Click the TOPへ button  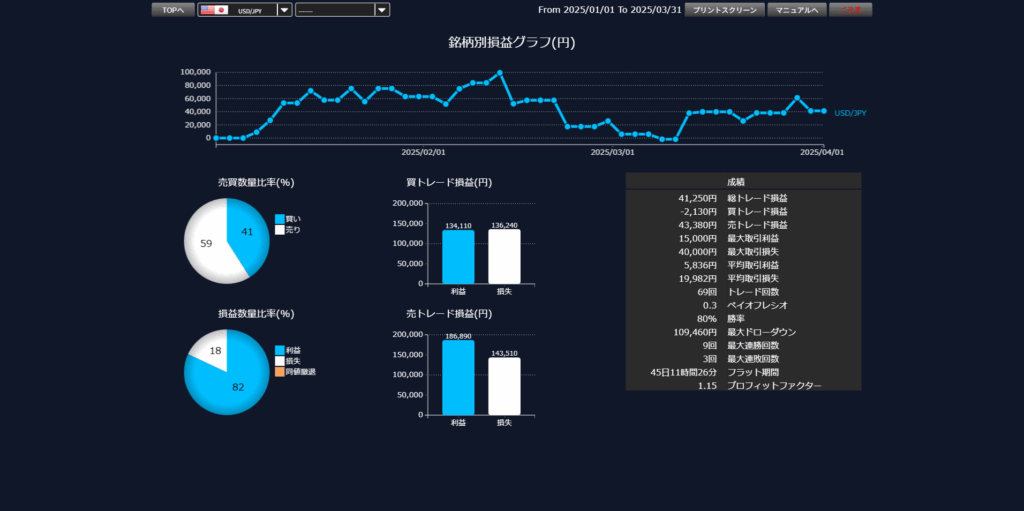(172, 10)
